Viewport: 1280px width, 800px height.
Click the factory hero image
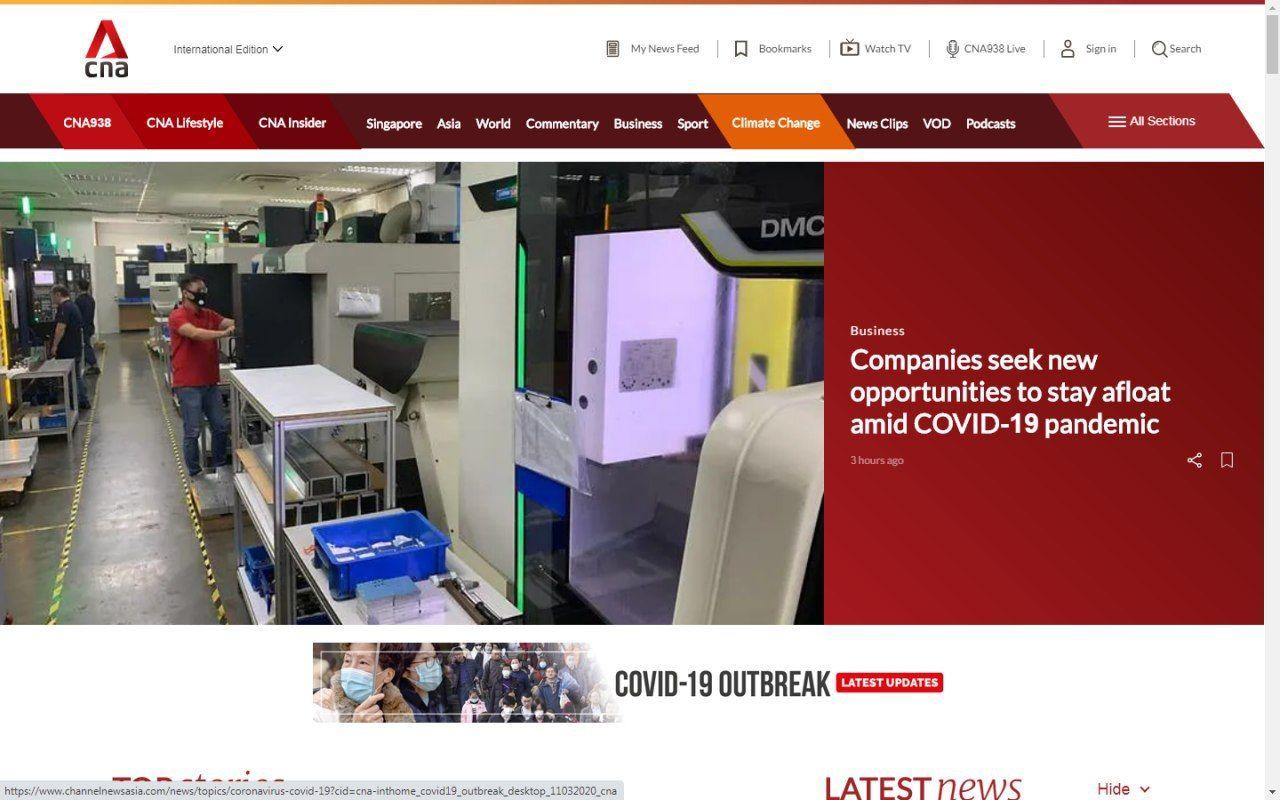click(412, 393)
